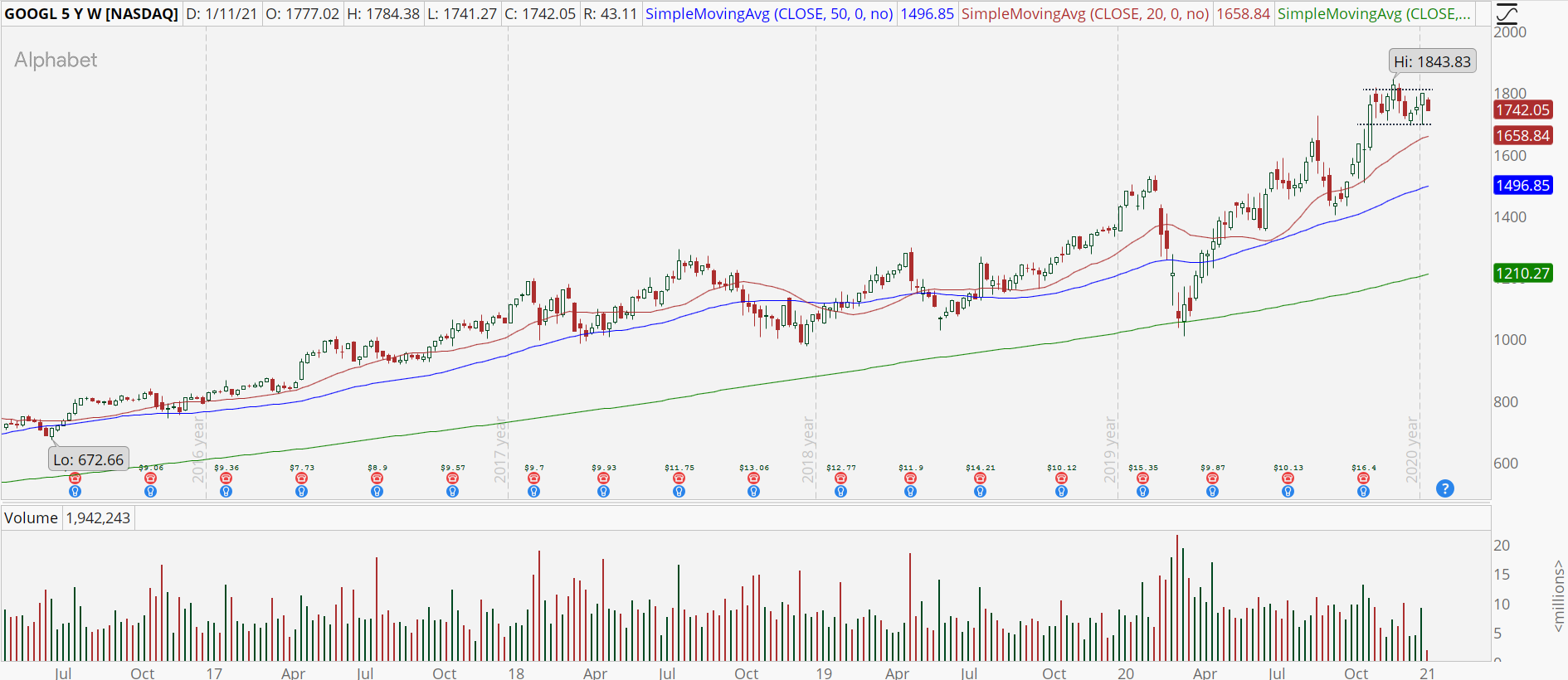This screenshot has height=680, width=1568.
Task: Click the Hi: 1843.83 price bubble
Action: (1433, 61)
